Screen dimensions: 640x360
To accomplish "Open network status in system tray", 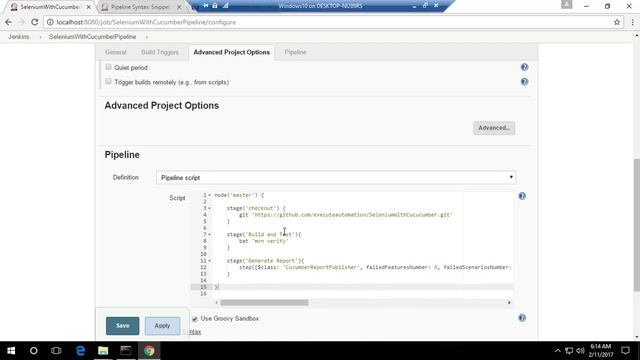I will click(x=569, y=351).
